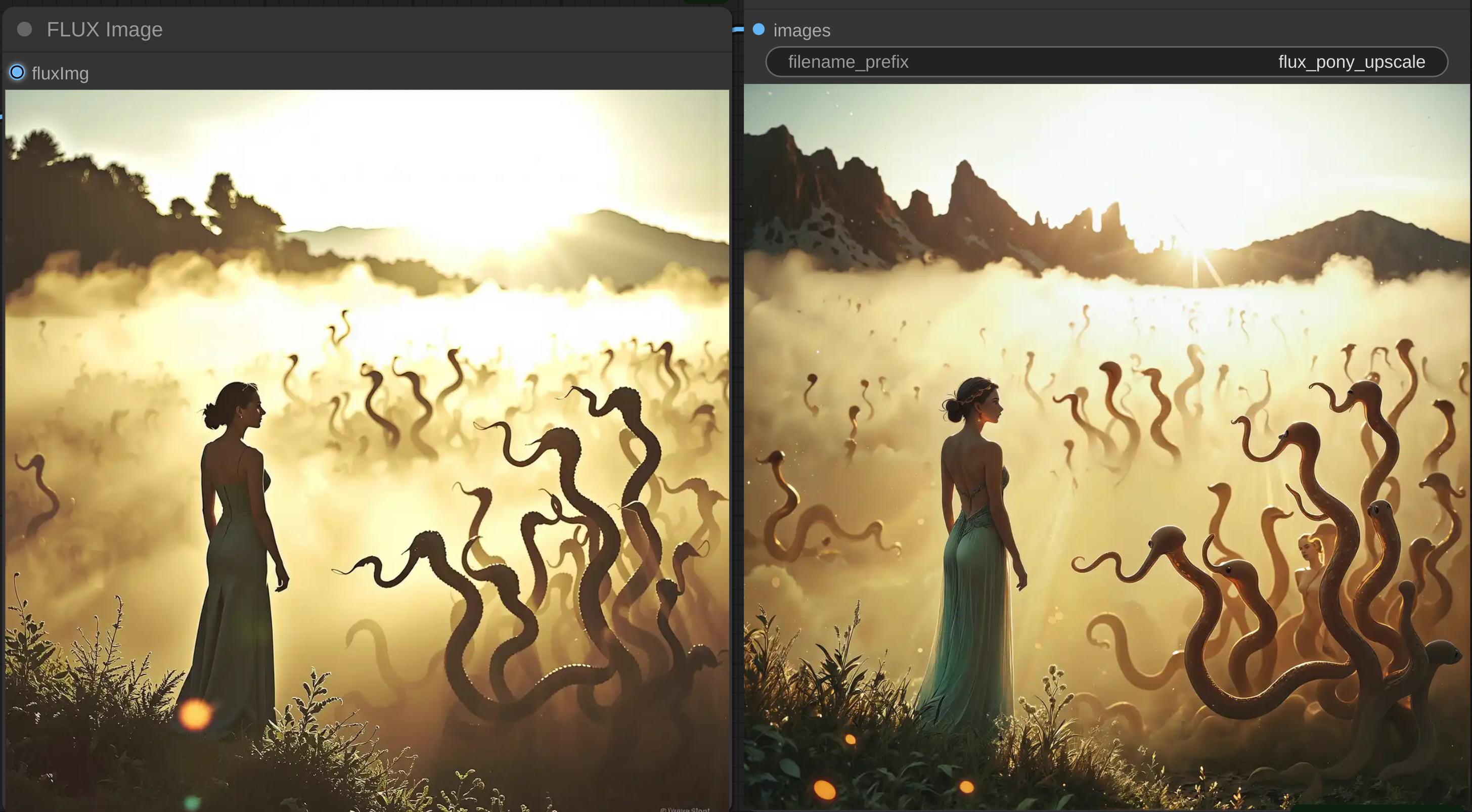The height and width of the screenshot is (812, 1472).
Task: Click the watermark text in left preview corner
Action: [685, 808]
